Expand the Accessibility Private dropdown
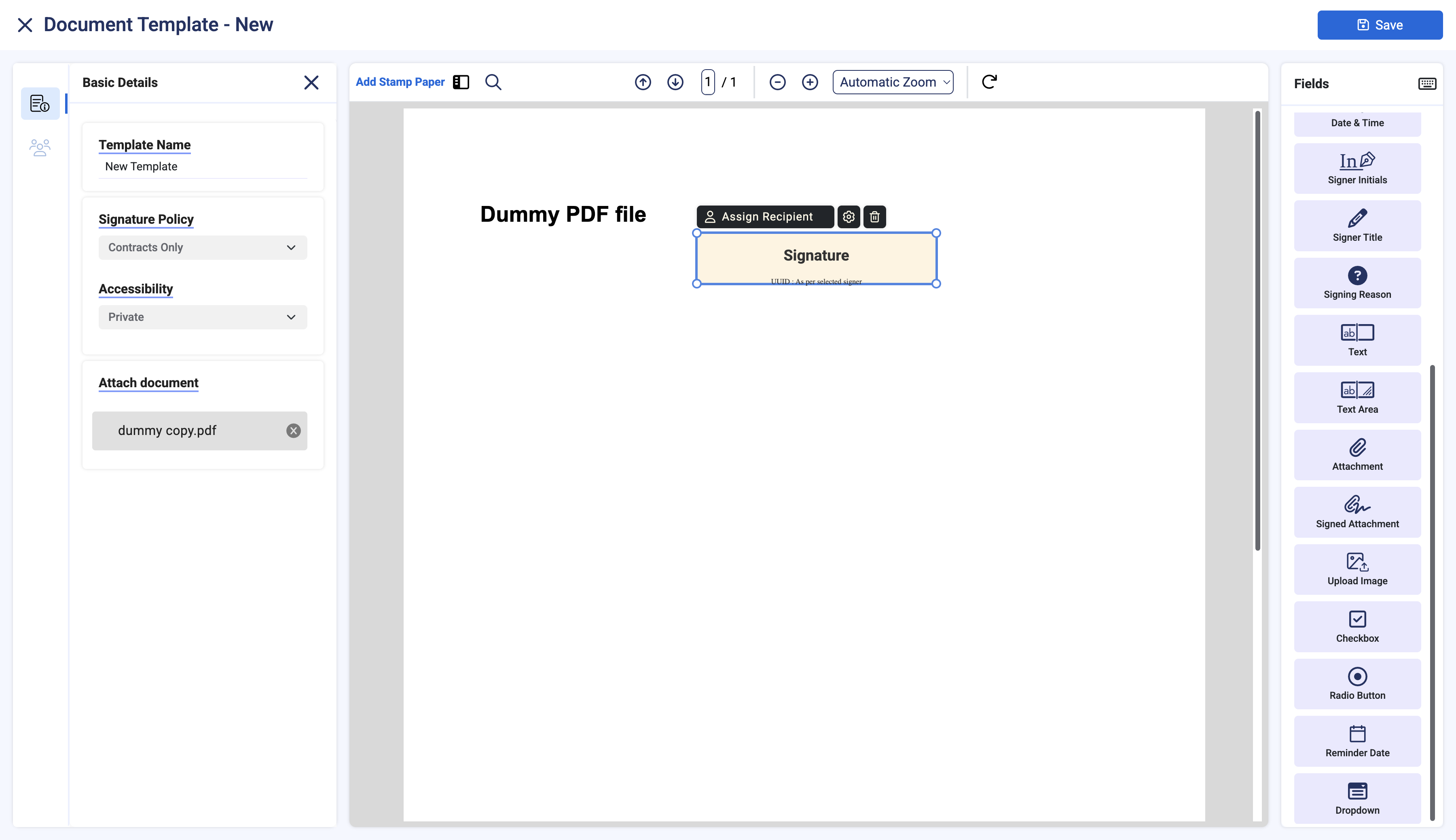This screenshot has width=1456, height=840. coord(202,317)
